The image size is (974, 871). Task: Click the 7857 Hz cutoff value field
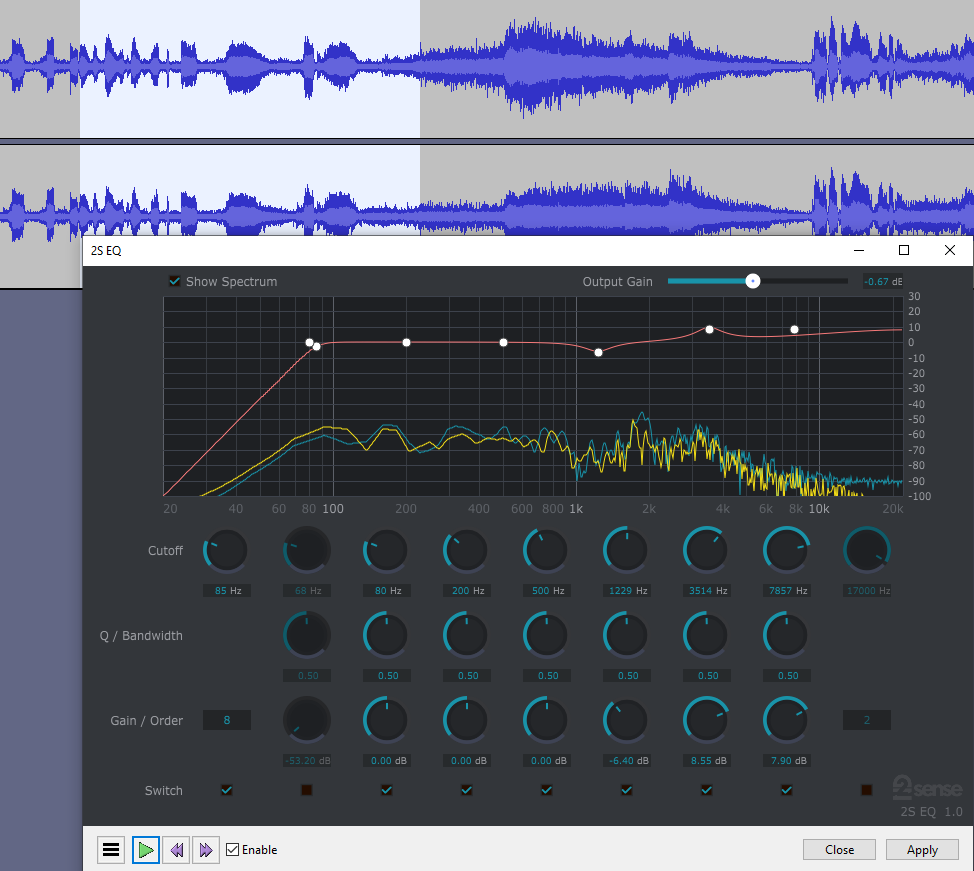[788, 590]
